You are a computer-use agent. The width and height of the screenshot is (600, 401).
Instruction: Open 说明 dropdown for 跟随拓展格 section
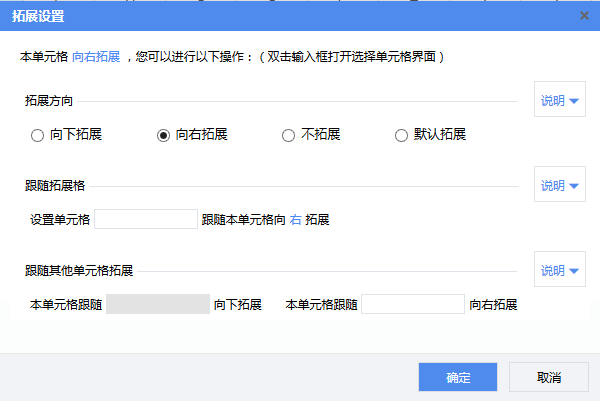(560, 186)
